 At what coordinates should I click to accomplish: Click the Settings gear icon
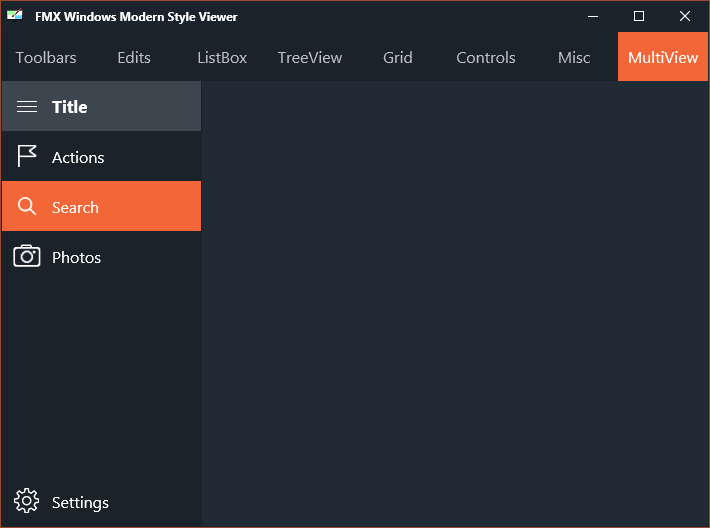click(27, 501)
